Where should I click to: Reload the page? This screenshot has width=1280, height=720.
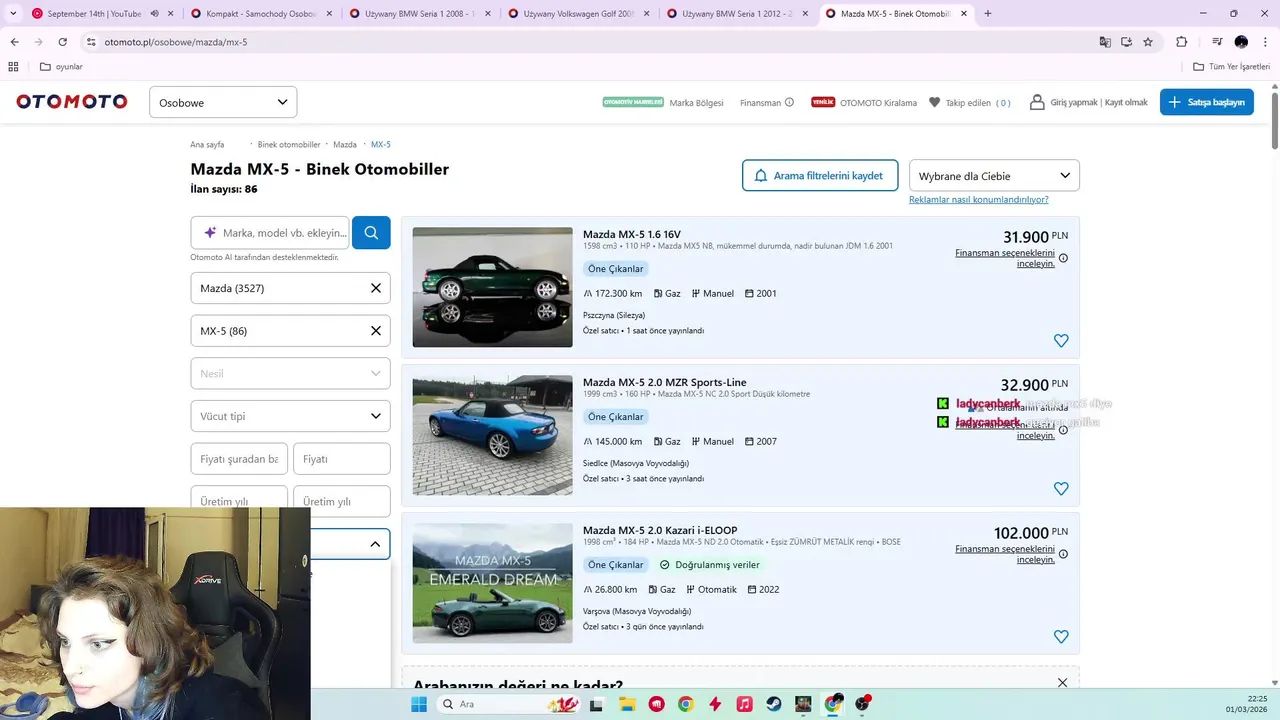click(62, 42)
